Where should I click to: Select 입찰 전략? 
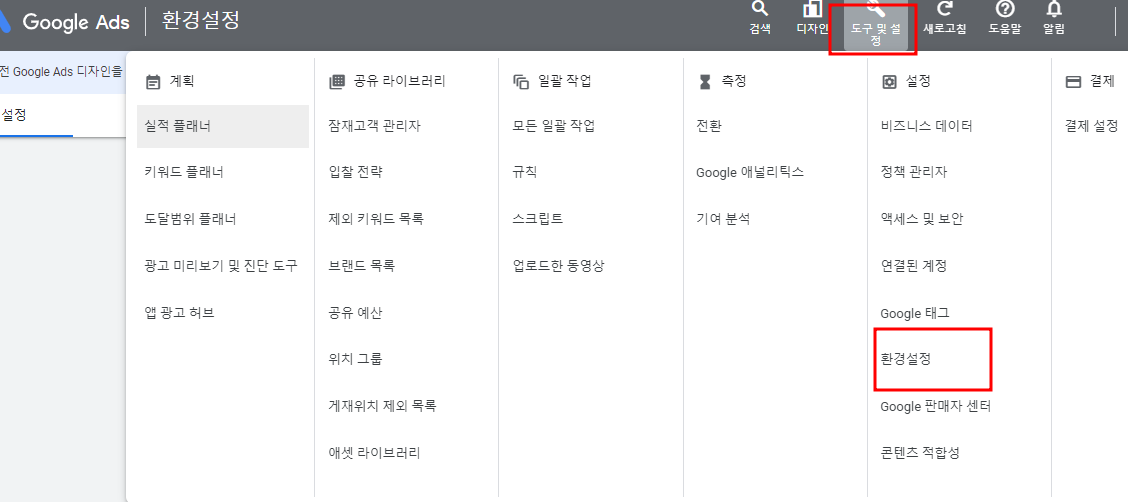coord(355,173)
